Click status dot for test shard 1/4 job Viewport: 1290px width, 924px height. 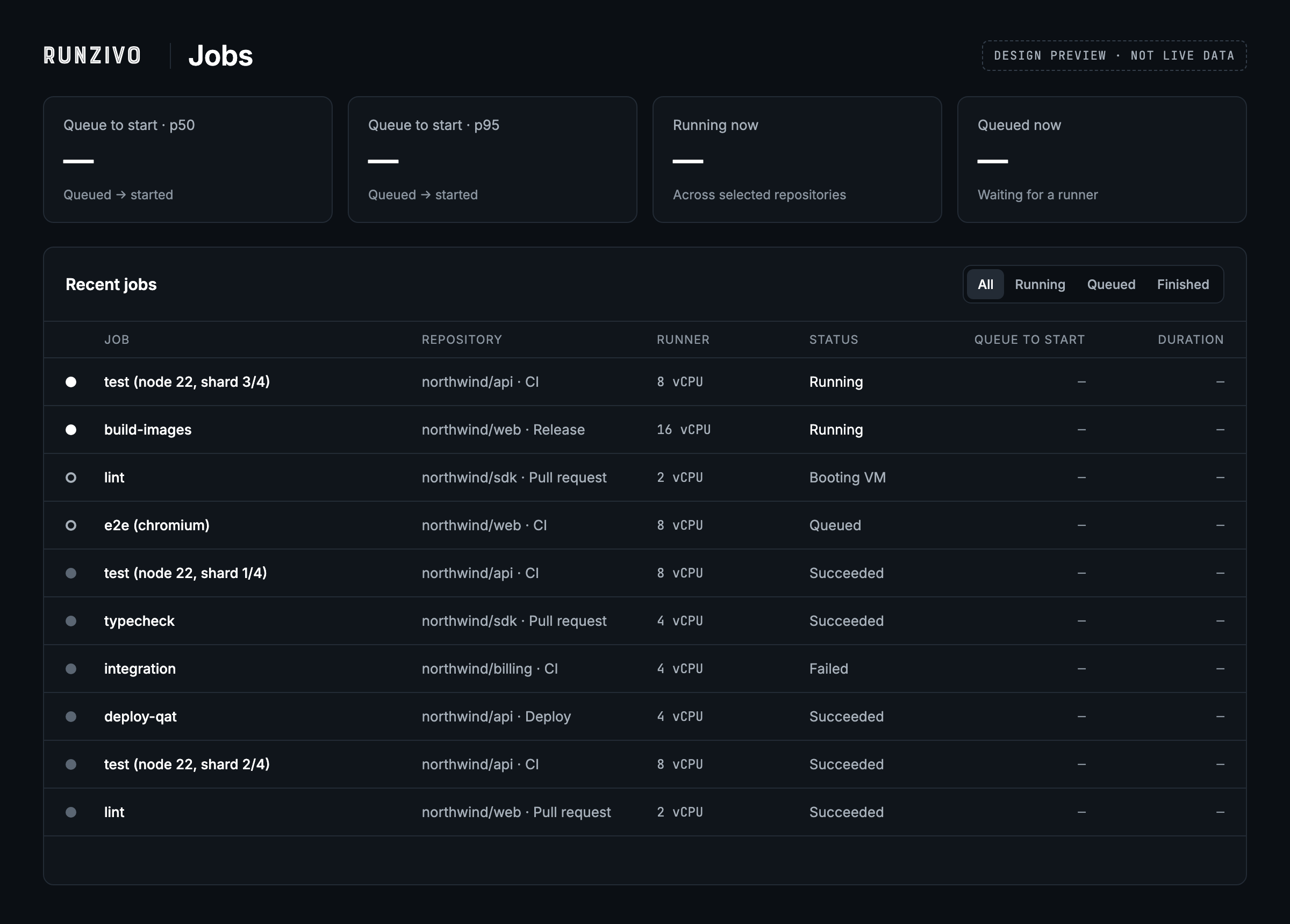[71, 573]
